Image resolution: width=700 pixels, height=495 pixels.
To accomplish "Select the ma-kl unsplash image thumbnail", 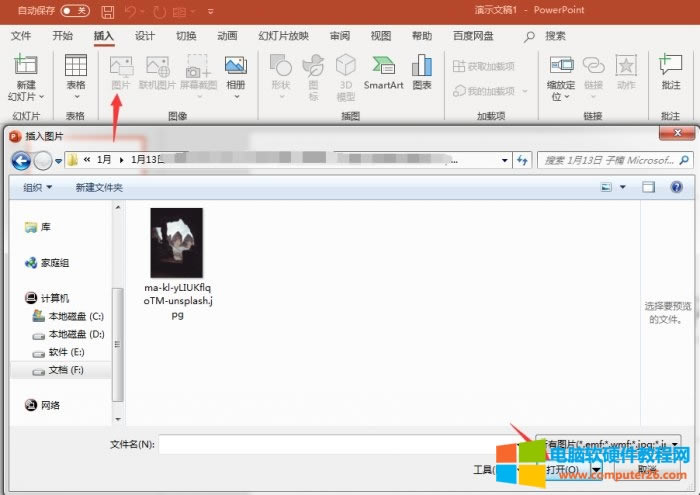I will [x=176, y=243].
